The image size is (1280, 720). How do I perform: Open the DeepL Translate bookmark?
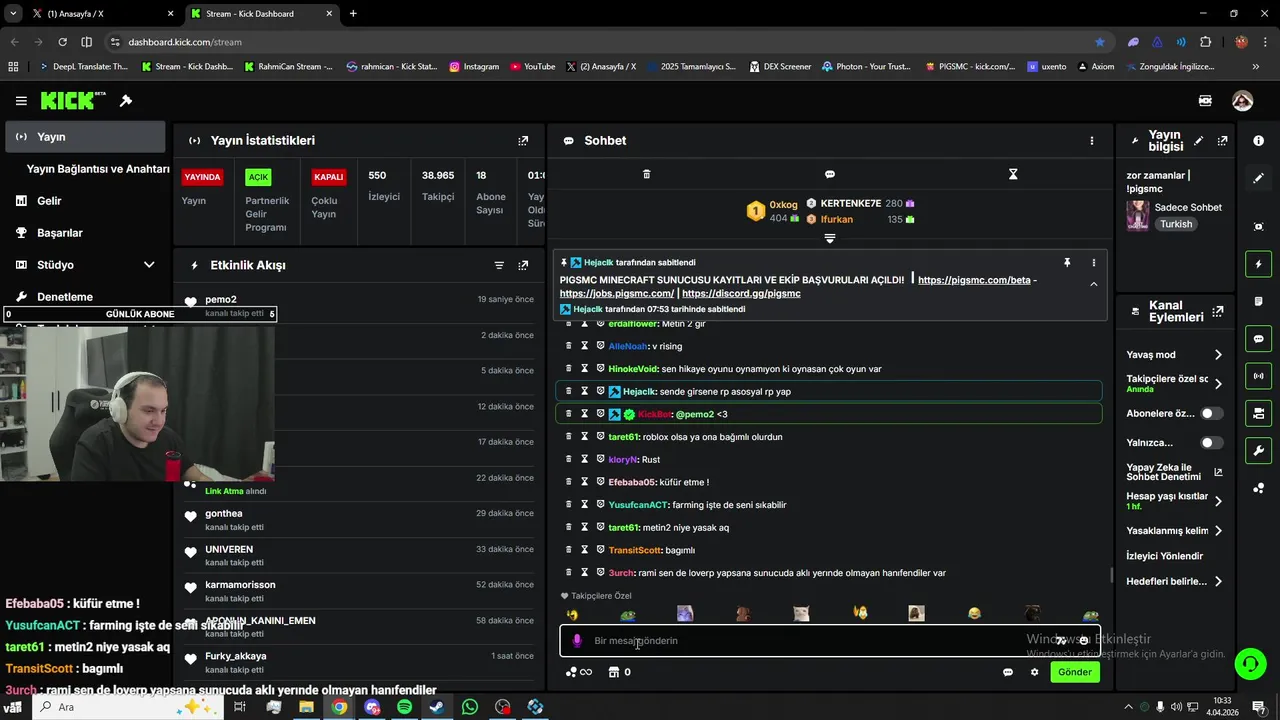click(82, 67)
